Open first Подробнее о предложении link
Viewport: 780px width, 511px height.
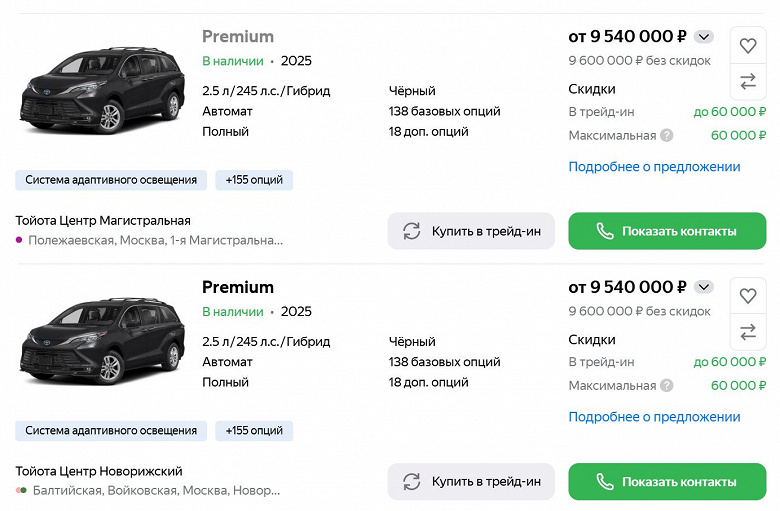point(654,166)
